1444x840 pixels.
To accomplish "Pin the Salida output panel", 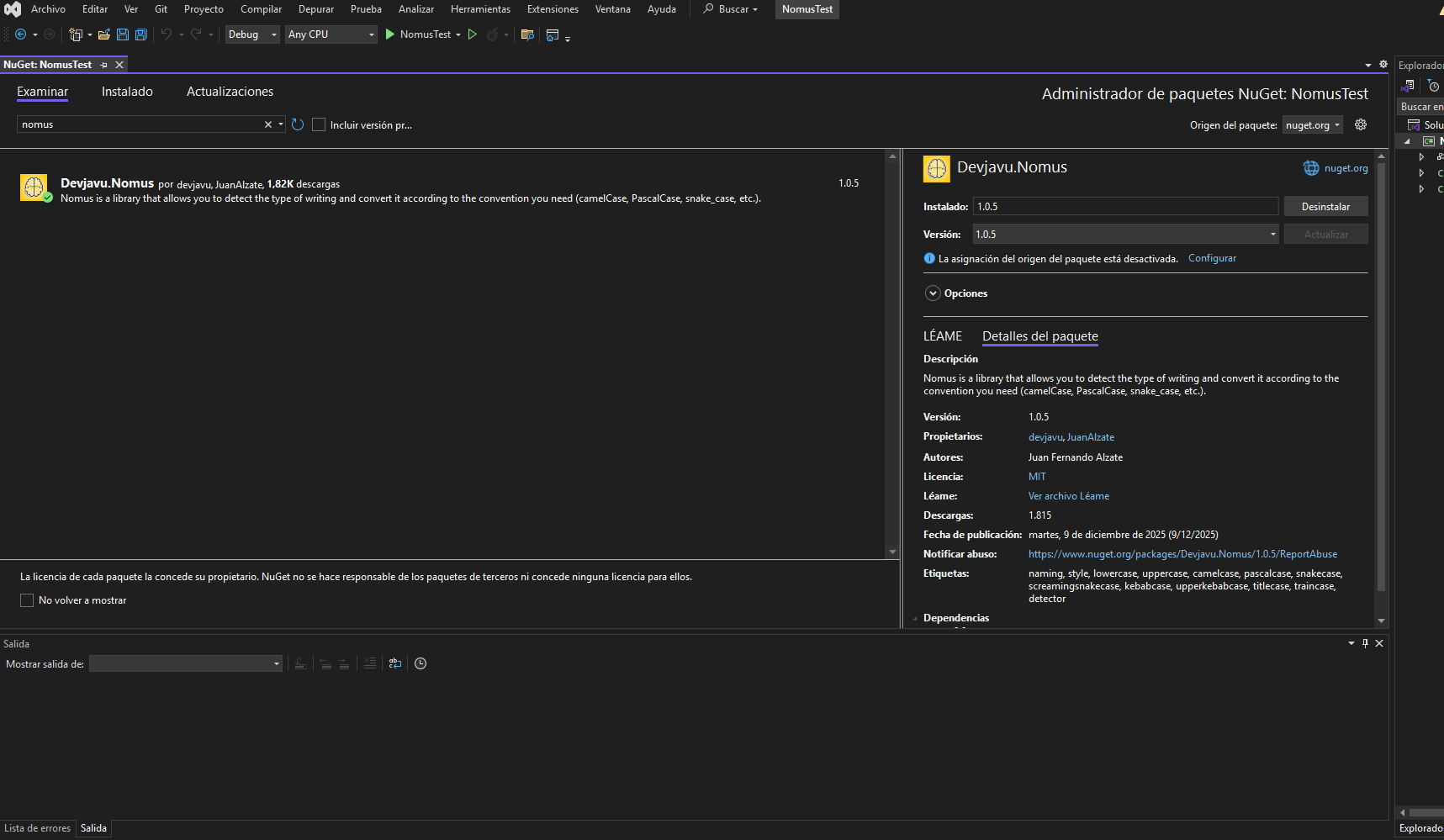I will pyautogui.click(x=1365, y=643).
